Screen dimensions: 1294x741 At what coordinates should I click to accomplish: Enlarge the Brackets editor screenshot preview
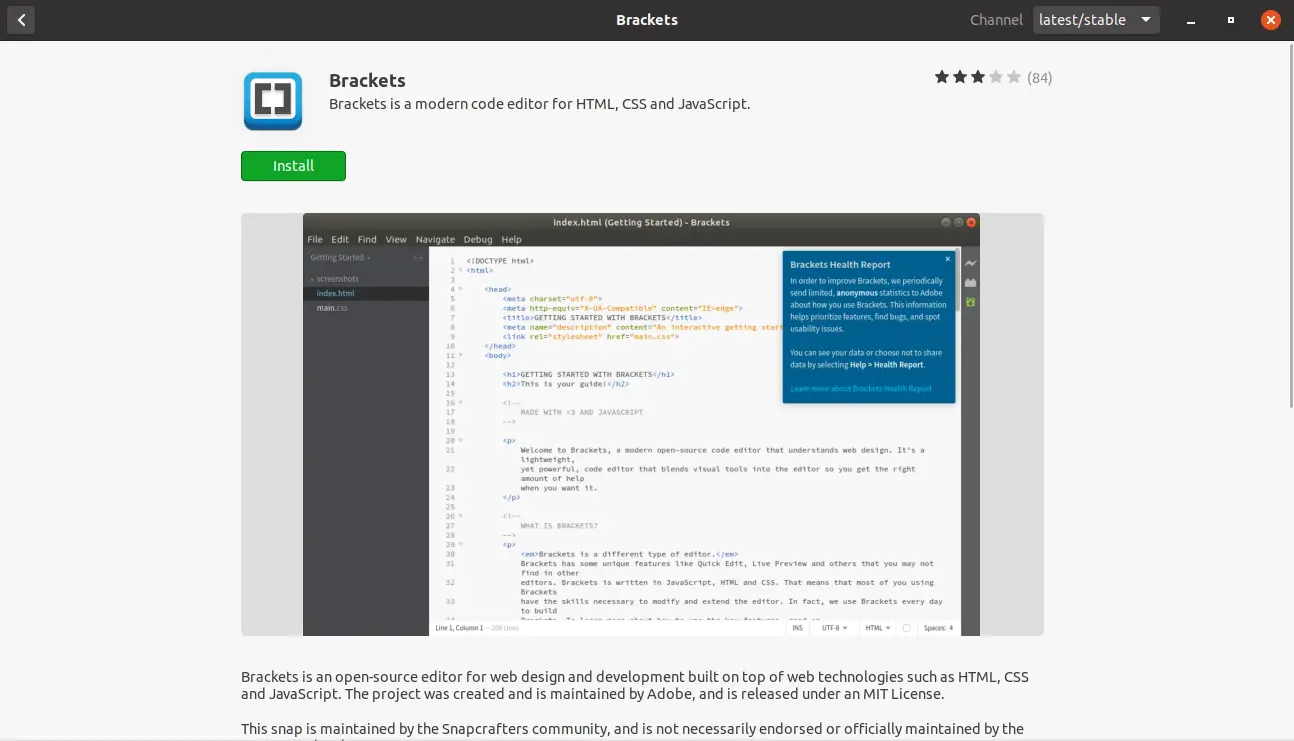(642, 424)
